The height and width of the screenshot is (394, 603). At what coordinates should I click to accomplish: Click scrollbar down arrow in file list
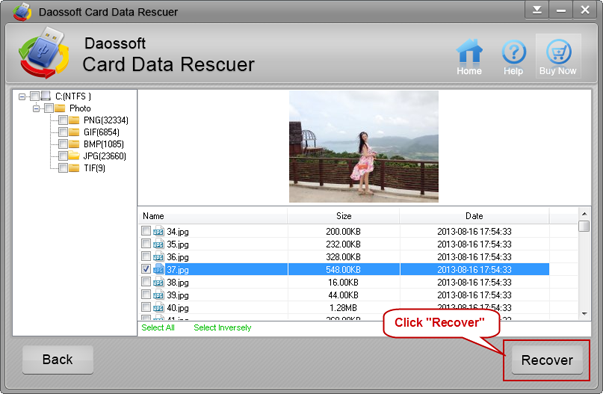584,314
